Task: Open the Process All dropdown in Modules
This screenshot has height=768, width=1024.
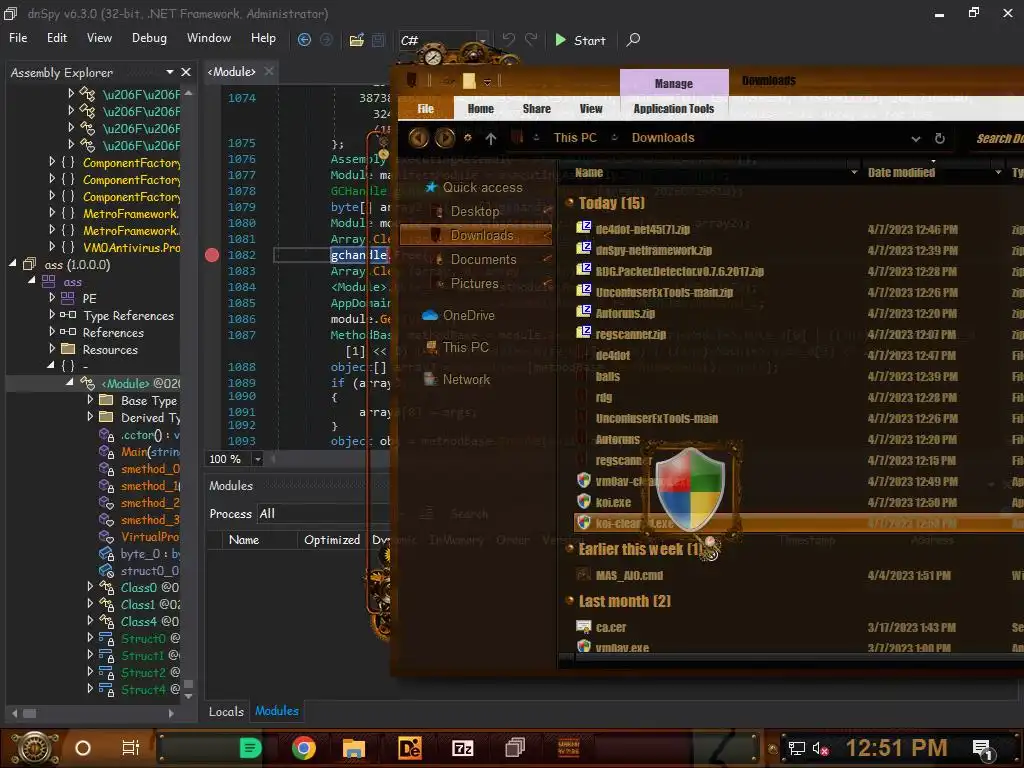Action: click(x=323, y=513)
